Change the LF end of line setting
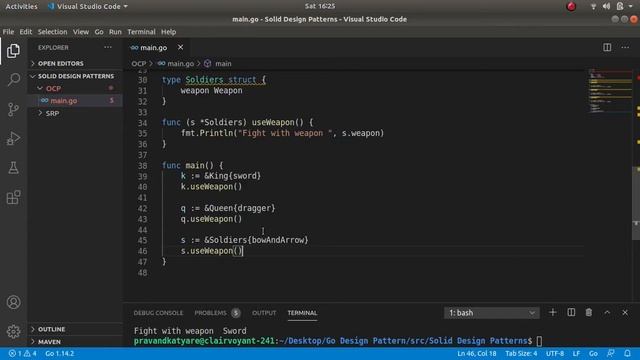640x360 pixels. [576, 353]
